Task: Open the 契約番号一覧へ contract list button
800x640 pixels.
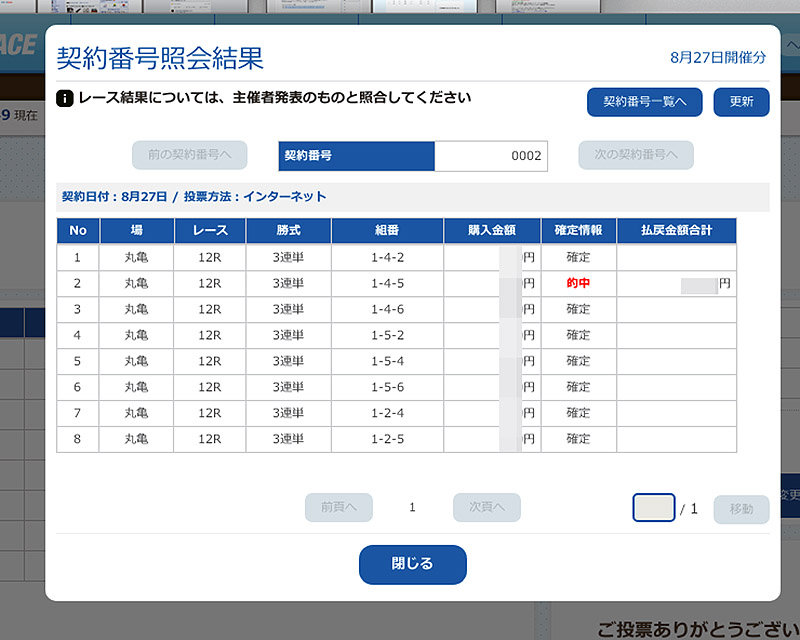Action: click(x=644, y=102)
